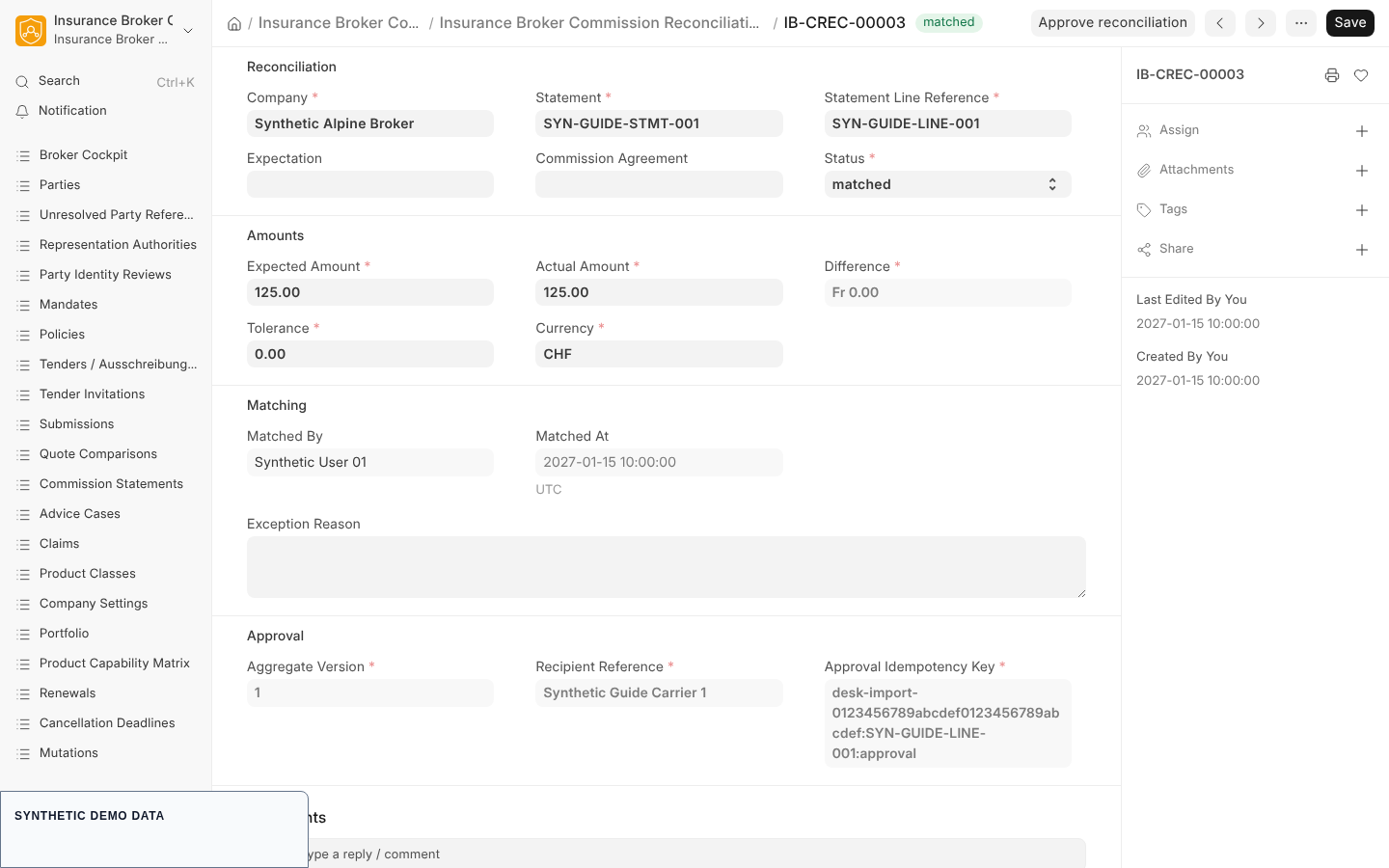Click the Matched By field

[x=370, y=462]
